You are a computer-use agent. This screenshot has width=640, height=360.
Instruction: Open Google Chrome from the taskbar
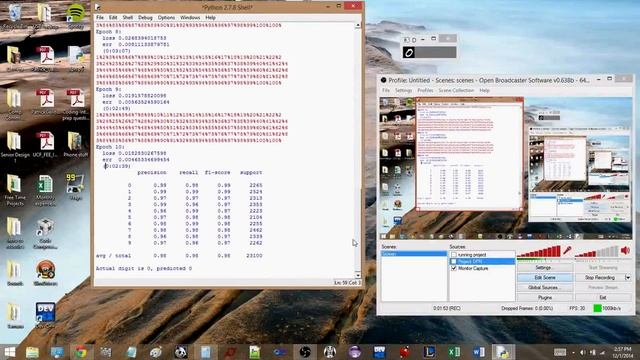[81, 352]
